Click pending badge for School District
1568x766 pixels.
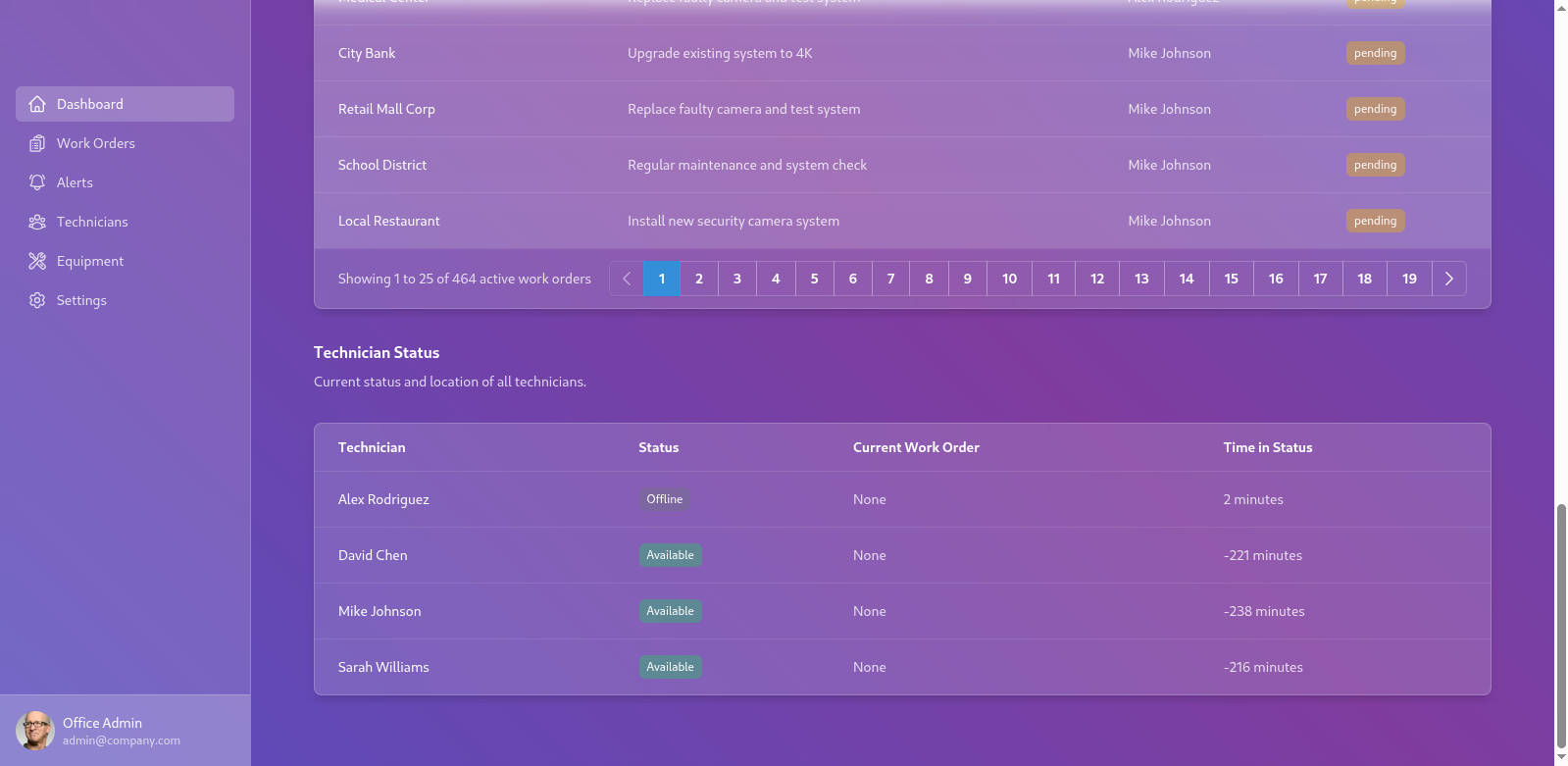[1375, 165]
